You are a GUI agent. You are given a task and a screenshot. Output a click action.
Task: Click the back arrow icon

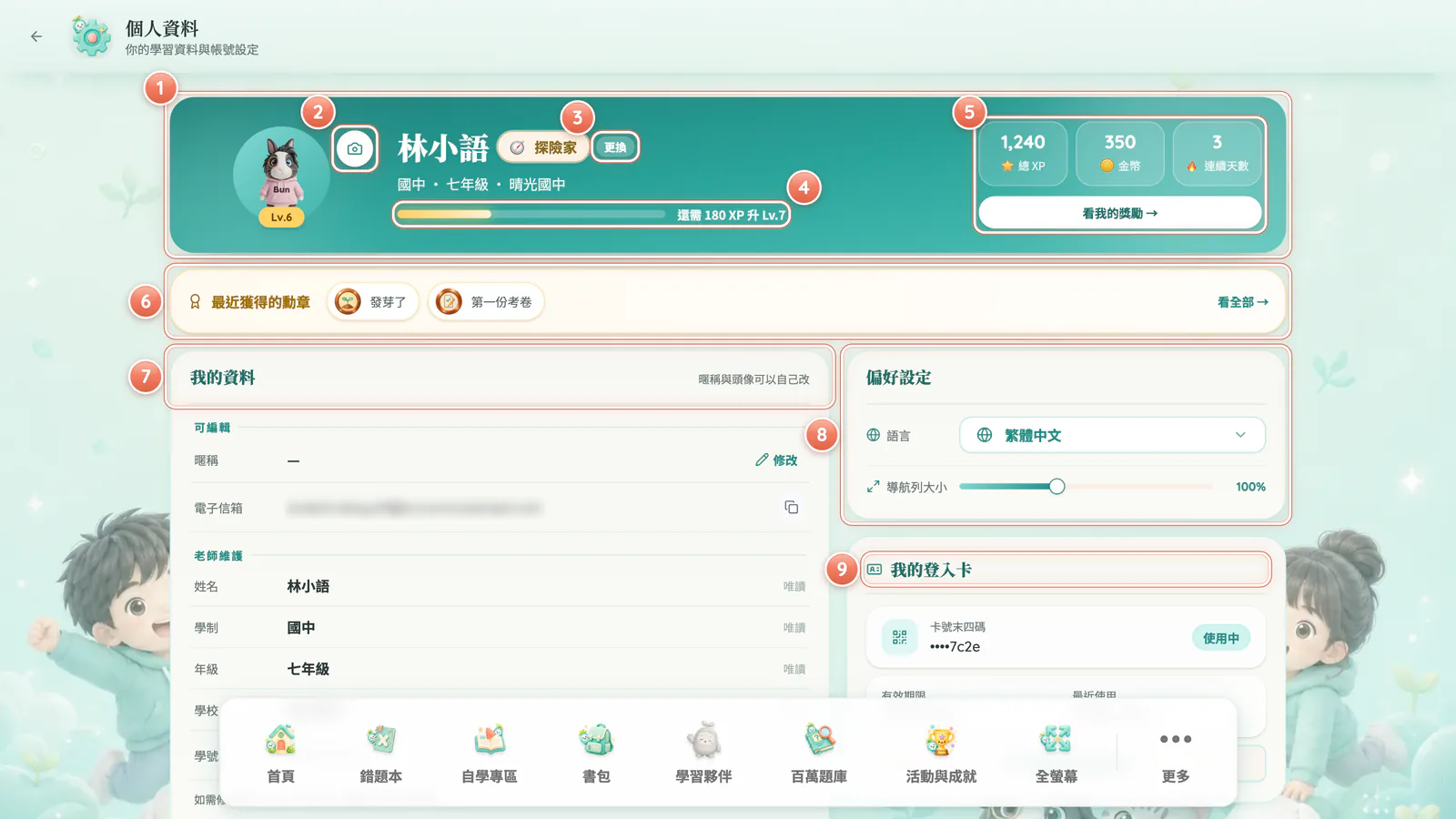coord(36,36)
